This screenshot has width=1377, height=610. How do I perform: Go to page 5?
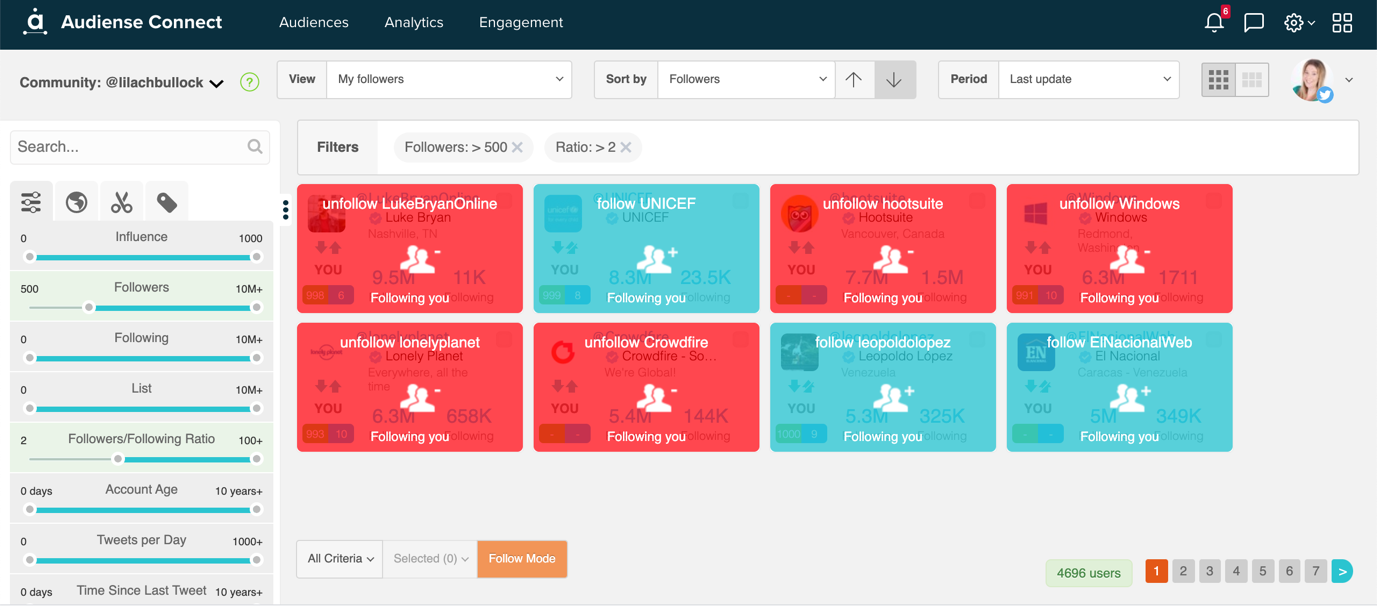1263,571
